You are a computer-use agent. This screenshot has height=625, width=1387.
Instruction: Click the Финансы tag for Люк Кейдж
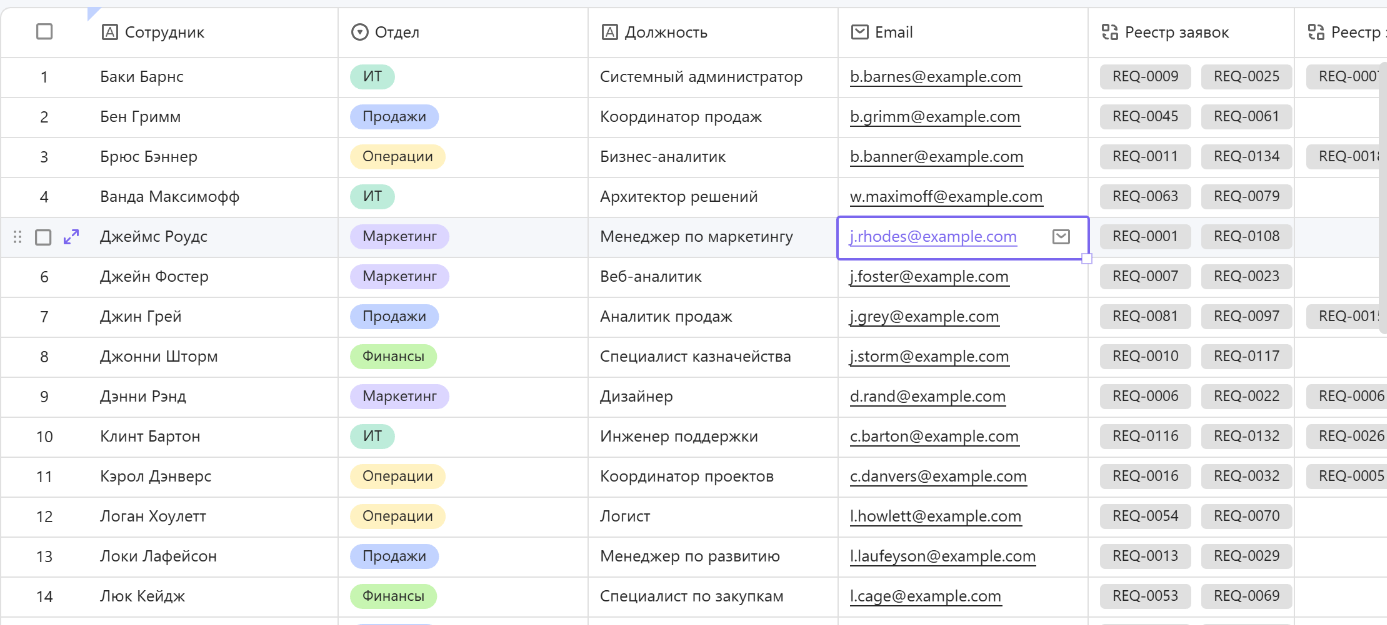[393, 597]
